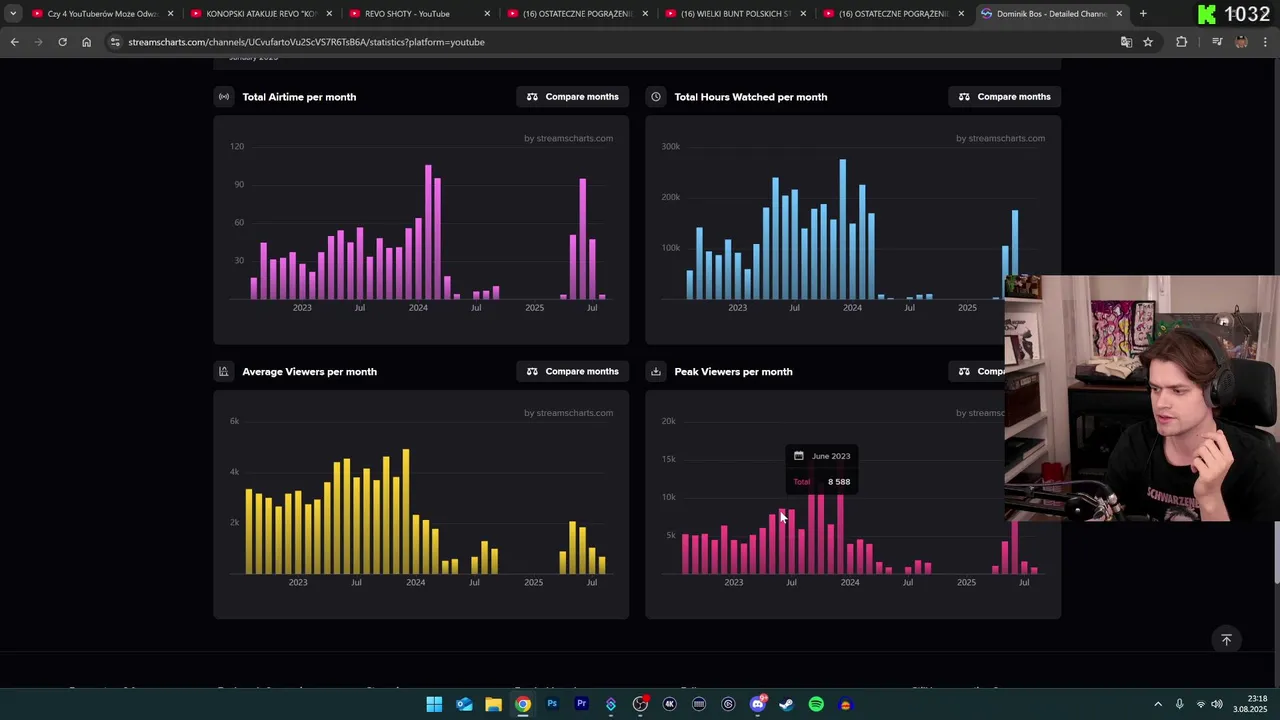
Task: Expand the tab search dropdown arrow
Action: 13,14
